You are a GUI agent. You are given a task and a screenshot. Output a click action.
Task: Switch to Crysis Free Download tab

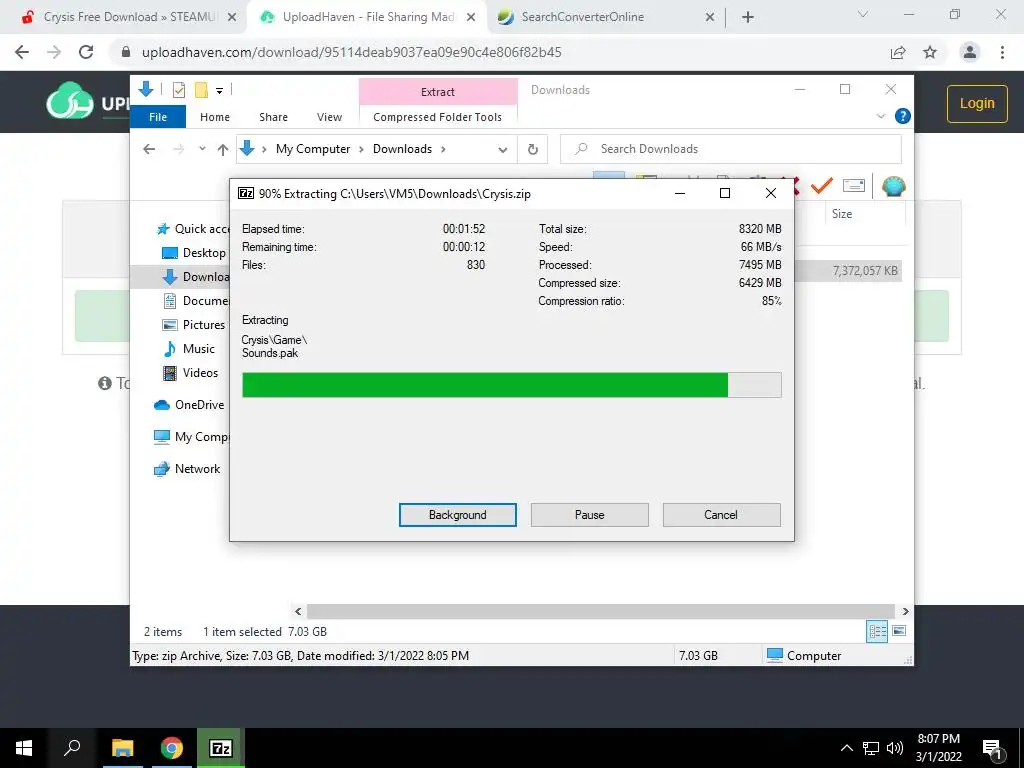click(x=129, y=17)
